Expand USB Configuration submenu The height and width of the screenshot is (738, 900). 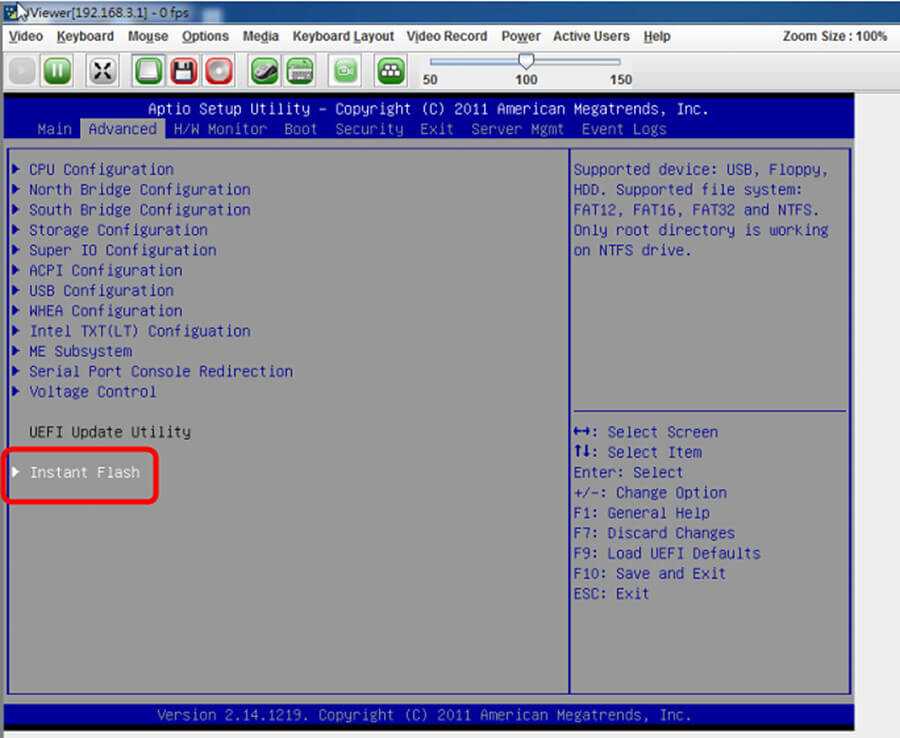click(x=100, y=291)
